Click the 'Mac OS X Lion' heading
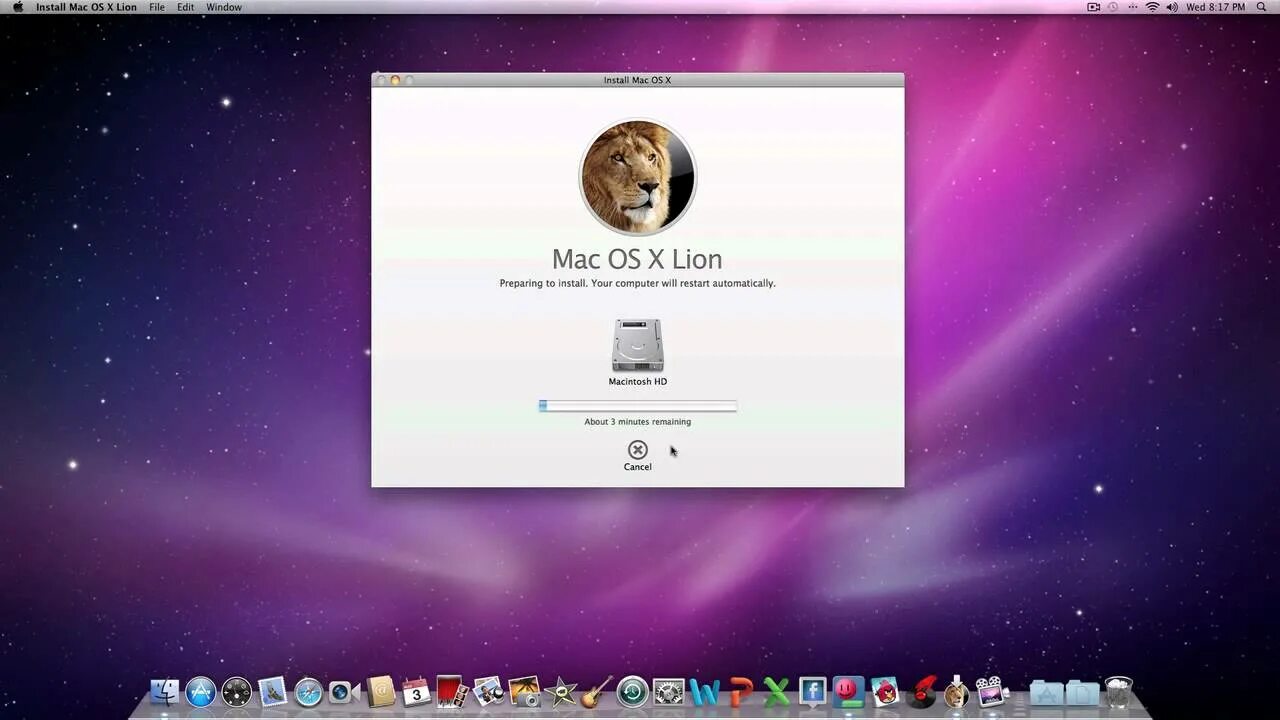 coord(637,259)
